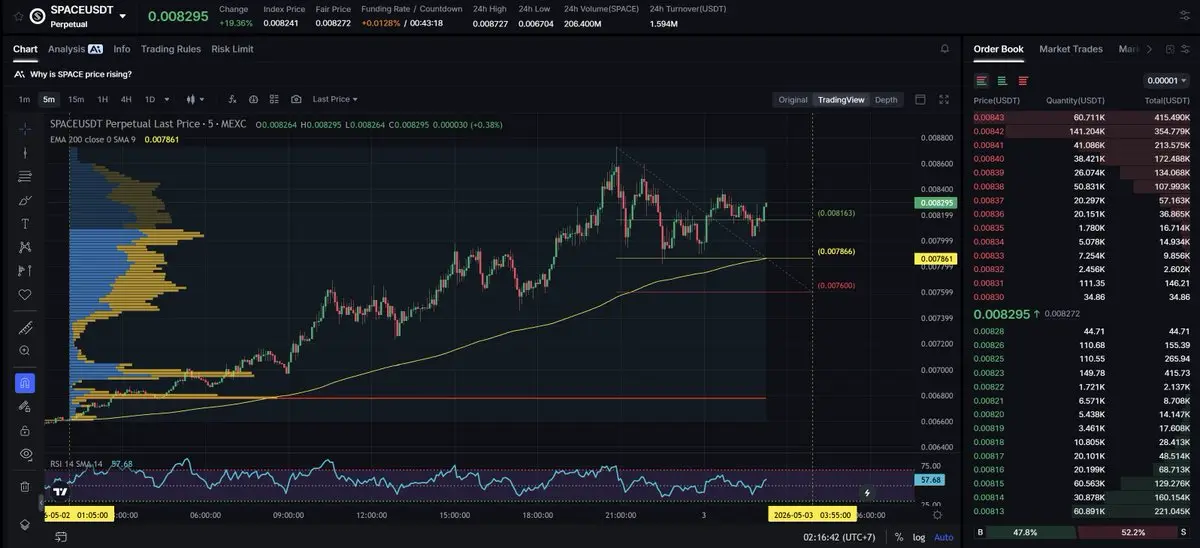
Task: Click the notification bell icon
Action: coord(945,49)
